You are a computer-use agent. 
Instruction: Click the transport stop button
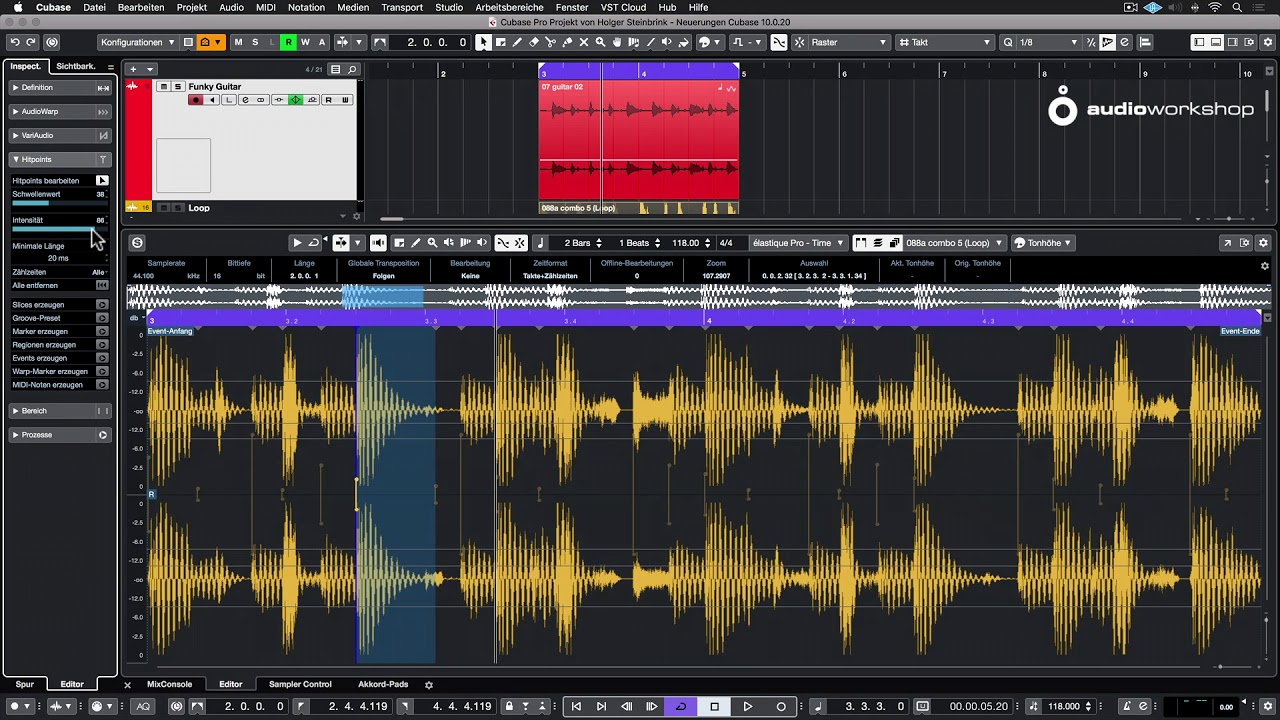[714, 707]
